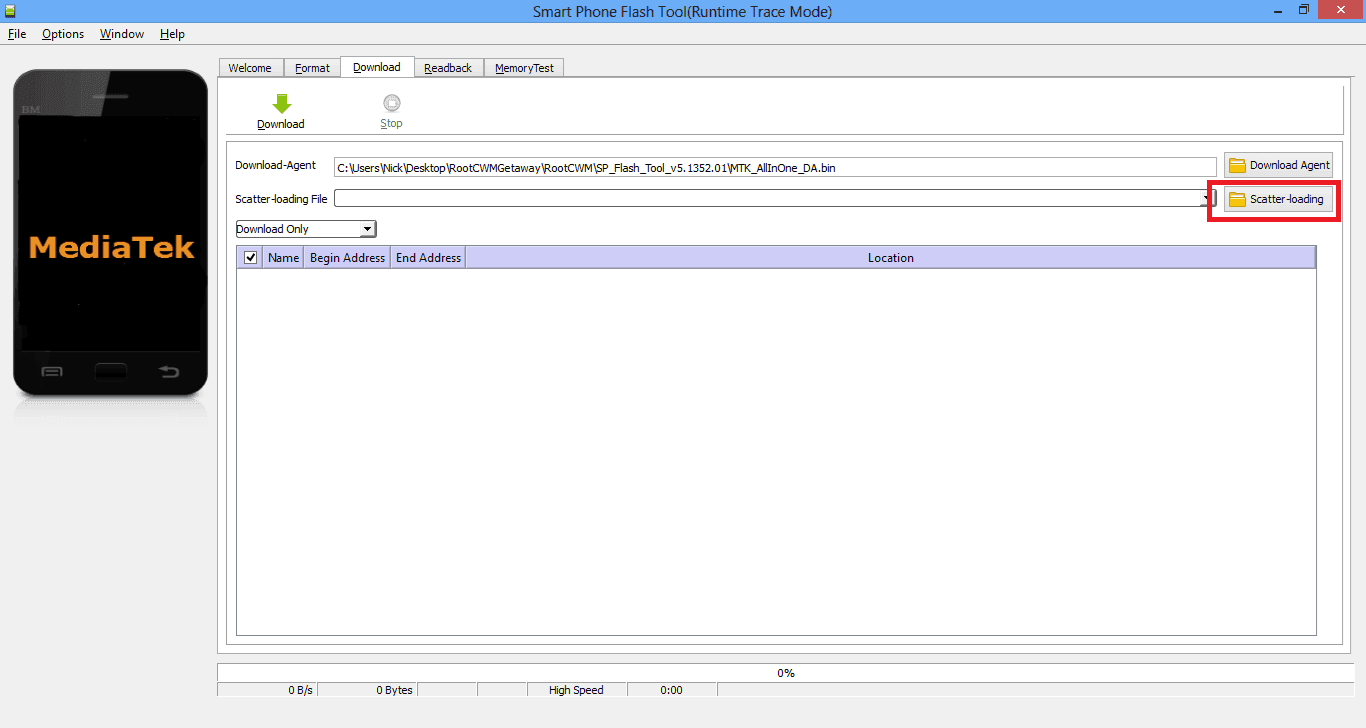The image size is (1366, 728).
Task: Click the 0 B/s status entry
Action: [x=268, y=690]
